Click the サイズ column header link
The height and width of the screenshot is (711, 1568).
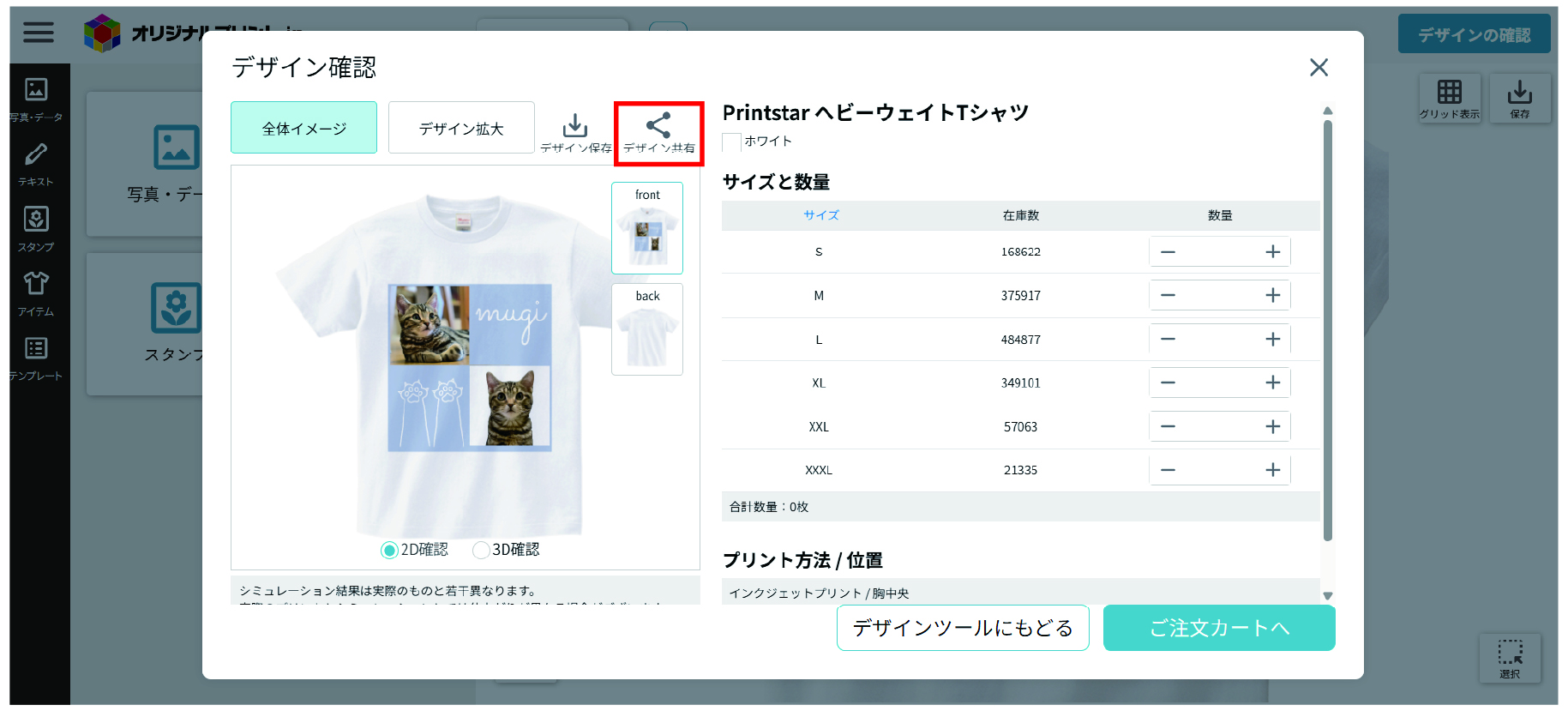point(821,215)
